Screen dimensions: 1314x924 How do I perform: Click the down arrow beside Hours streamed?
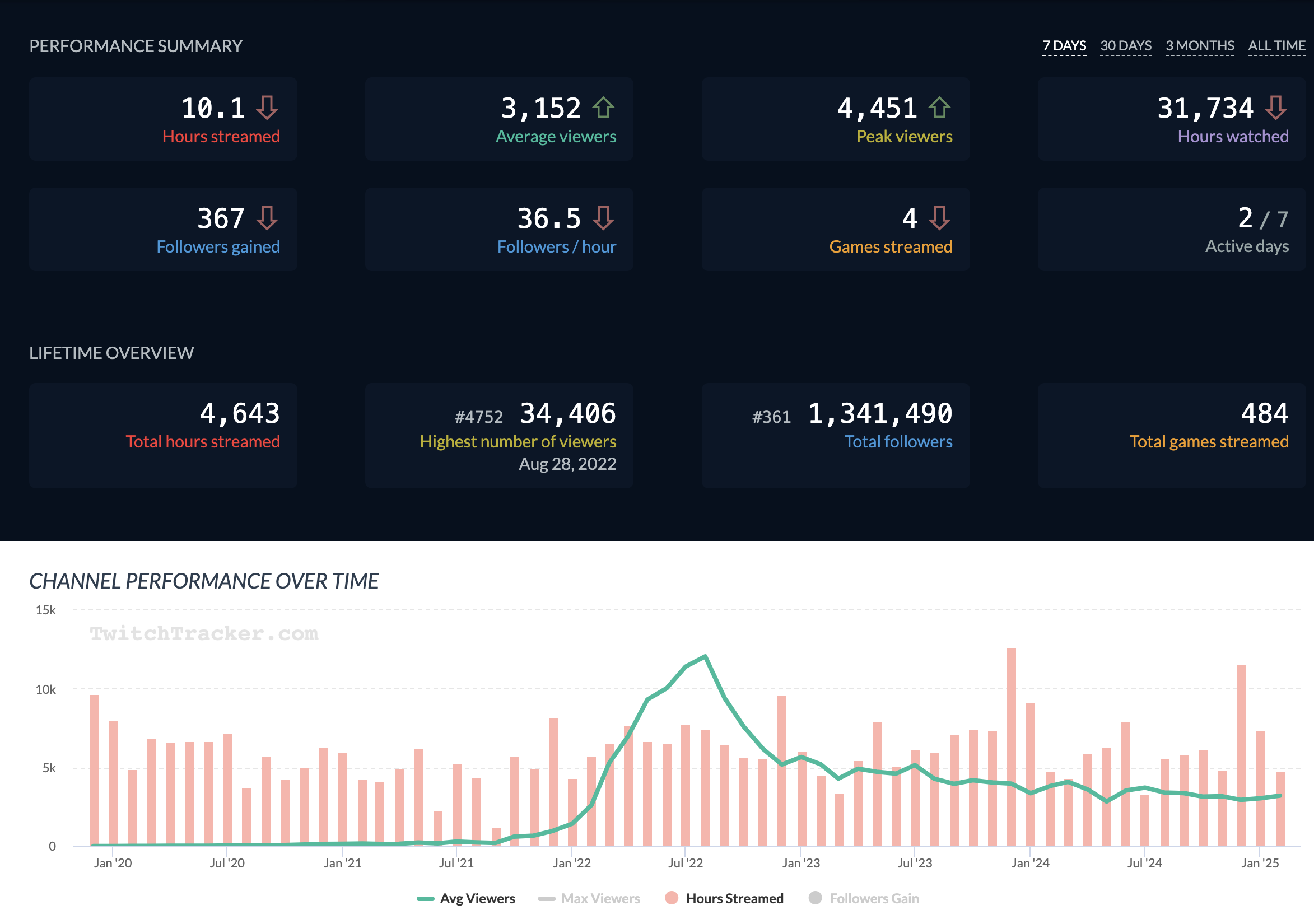(267, 108)
